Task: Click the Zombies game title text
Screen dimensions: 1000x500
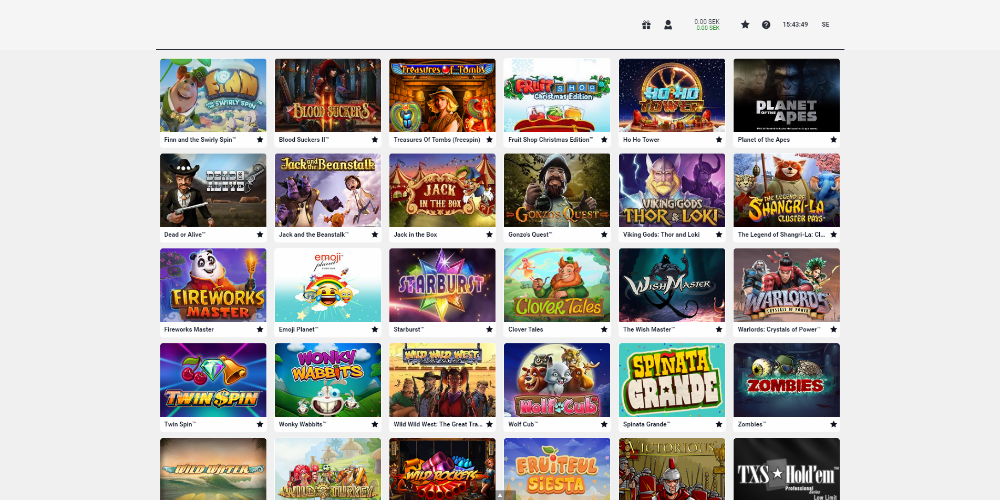Action: click(752, 424)
